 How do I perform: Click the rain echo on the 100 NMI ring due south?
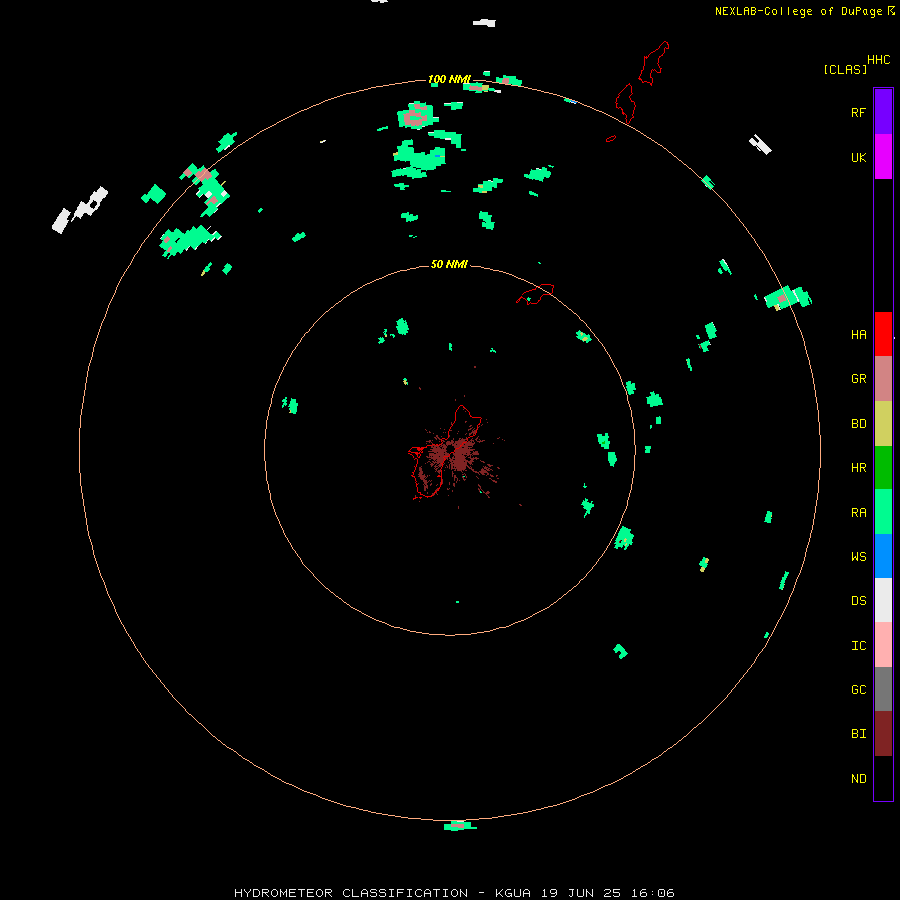click(459, 825)
